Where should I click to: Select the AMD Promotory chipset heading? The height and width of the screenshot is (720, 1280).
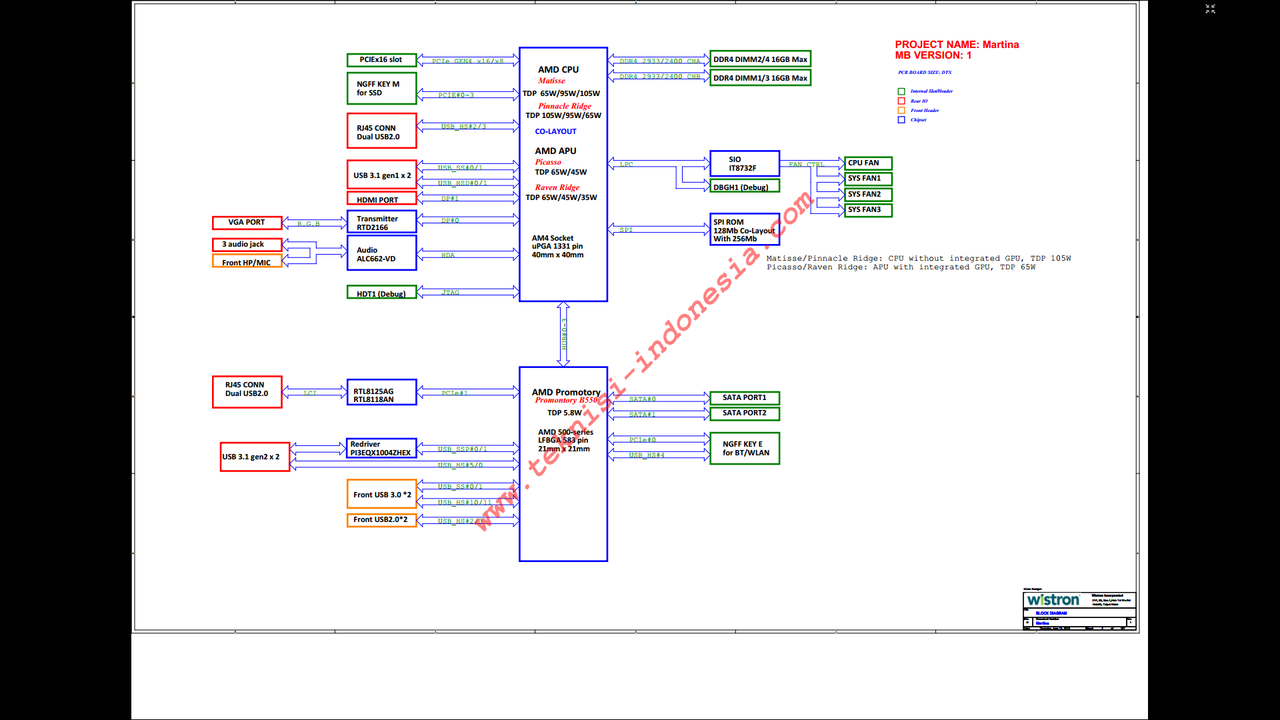(x=566, y=392)
